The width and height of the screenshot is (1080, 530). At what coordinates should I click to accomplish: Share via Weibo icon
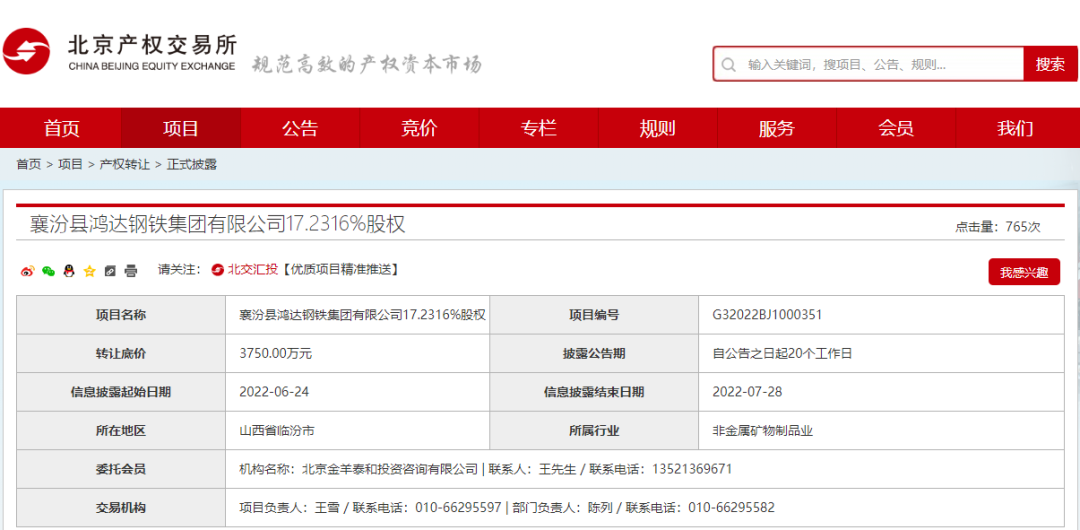click(28, 271)
